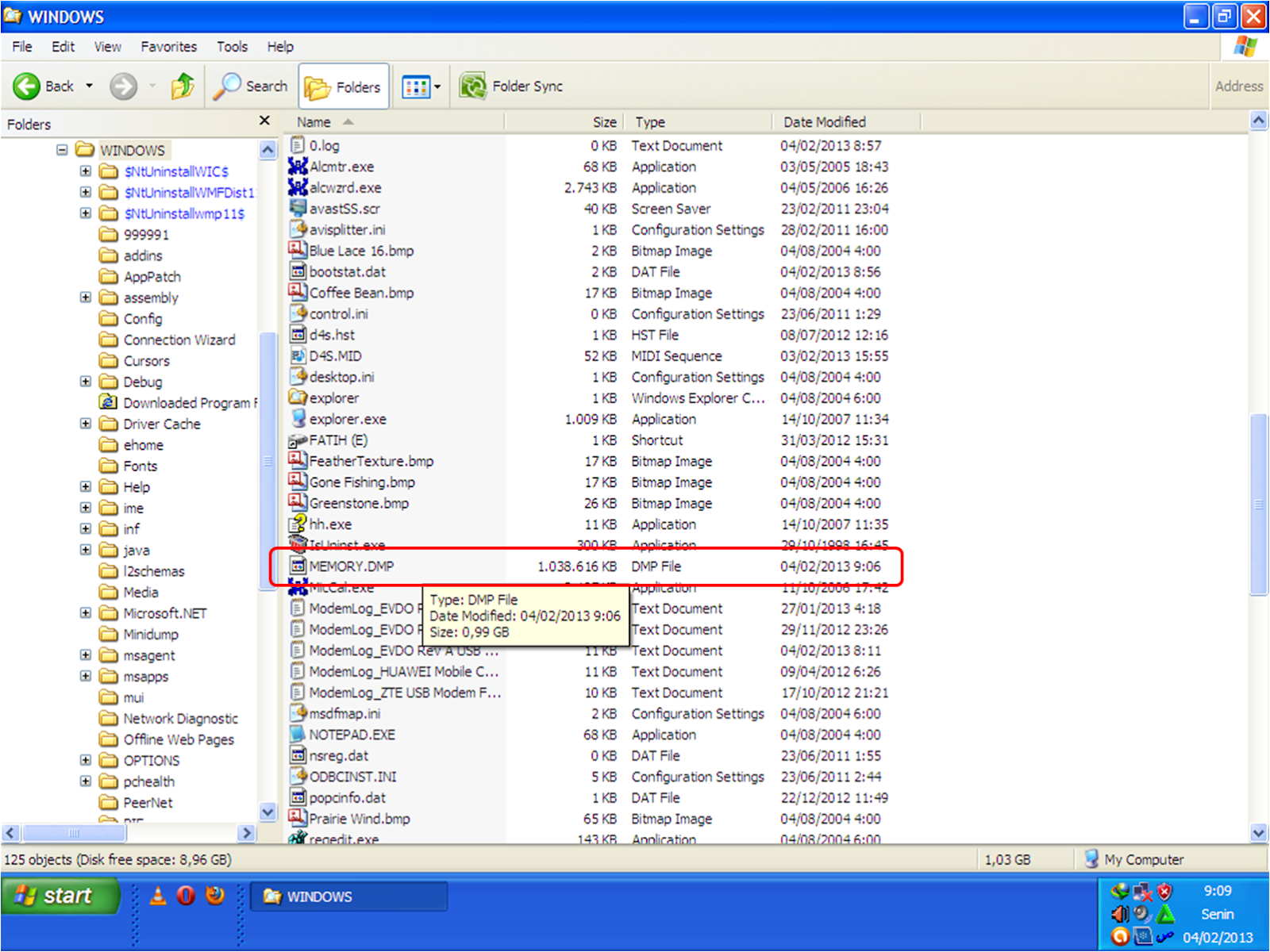This screenshot has height=952, width=1270.
Task: Click the Start button
Action: point(61,896)
